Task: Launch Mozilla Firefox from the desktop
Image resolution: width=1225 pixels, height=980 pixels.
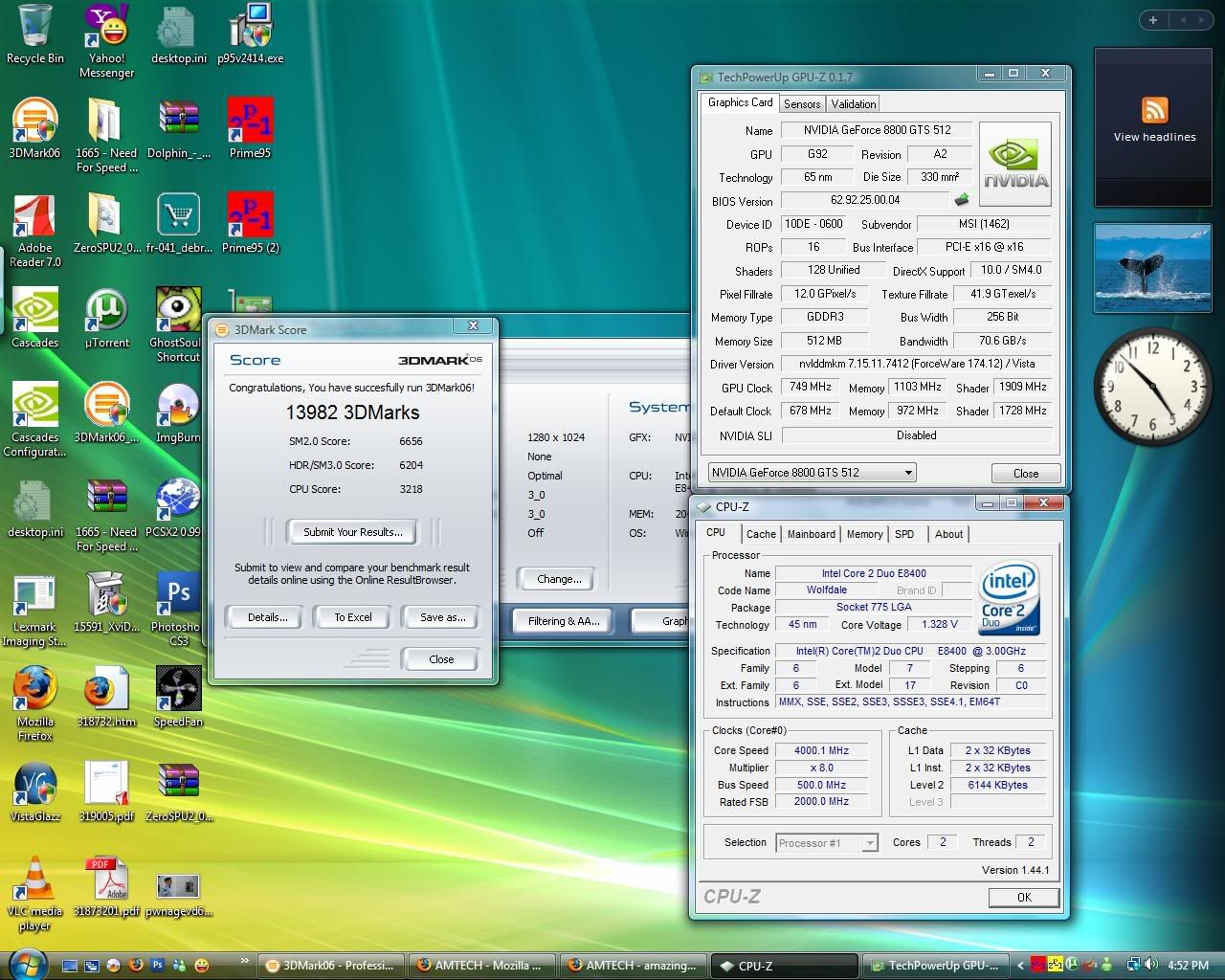Action: tap(35, 703)
